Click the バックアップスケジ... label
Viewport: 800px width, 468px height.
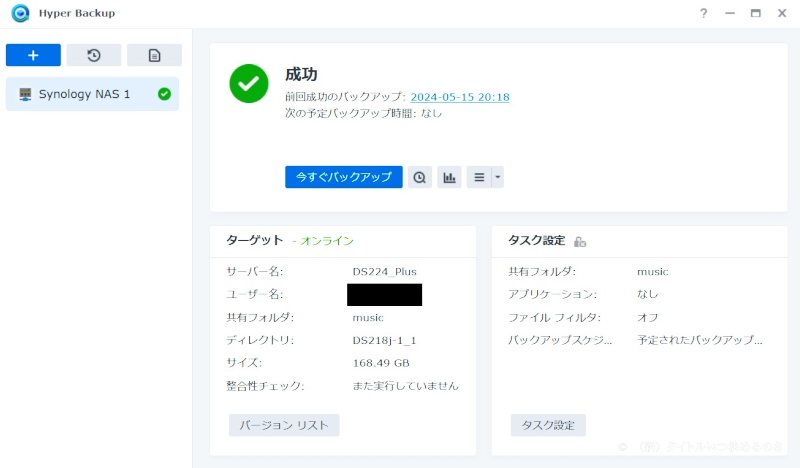[x=560, y=340]
